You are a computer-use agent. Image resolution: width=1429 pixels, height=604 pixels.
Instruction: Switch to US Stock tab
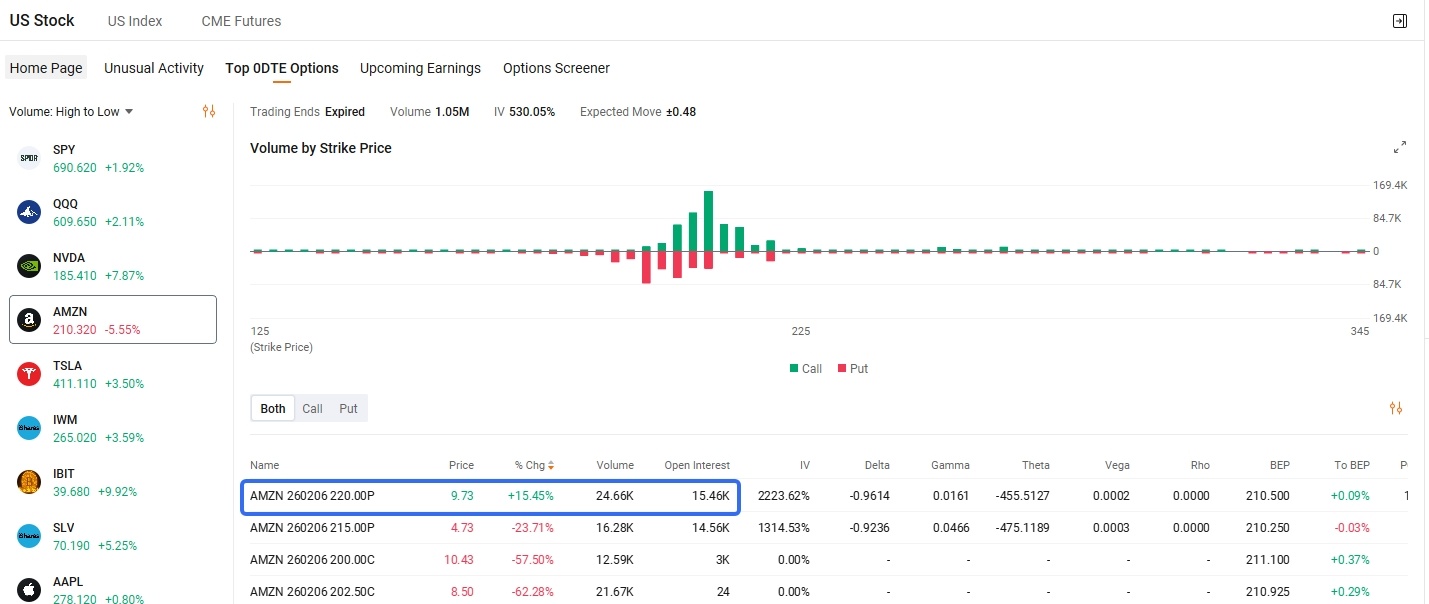[x=42, y=20]
